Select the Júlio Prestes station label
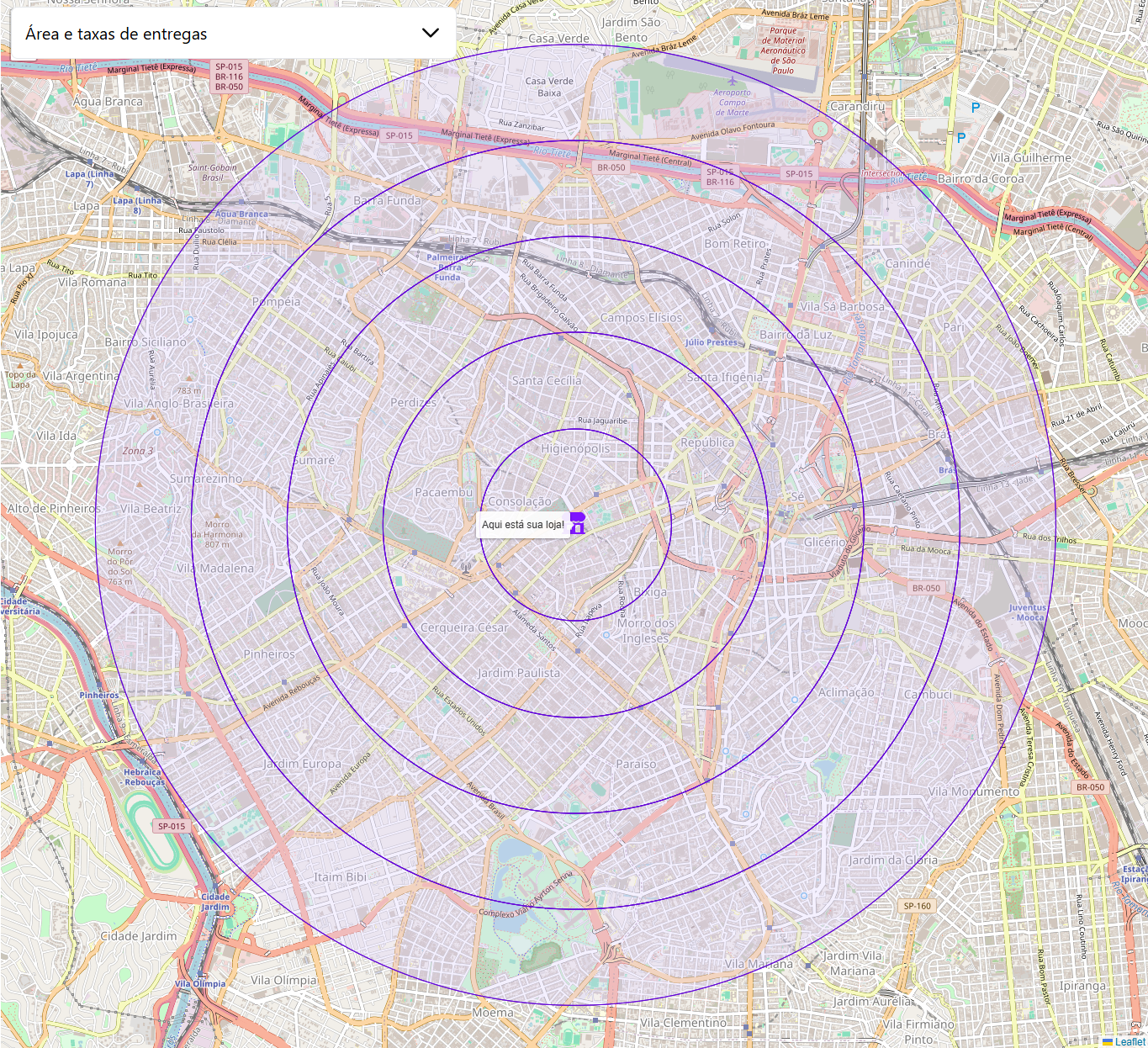The height and width of the screenshot is (1048, 1148). coord(711,342)
